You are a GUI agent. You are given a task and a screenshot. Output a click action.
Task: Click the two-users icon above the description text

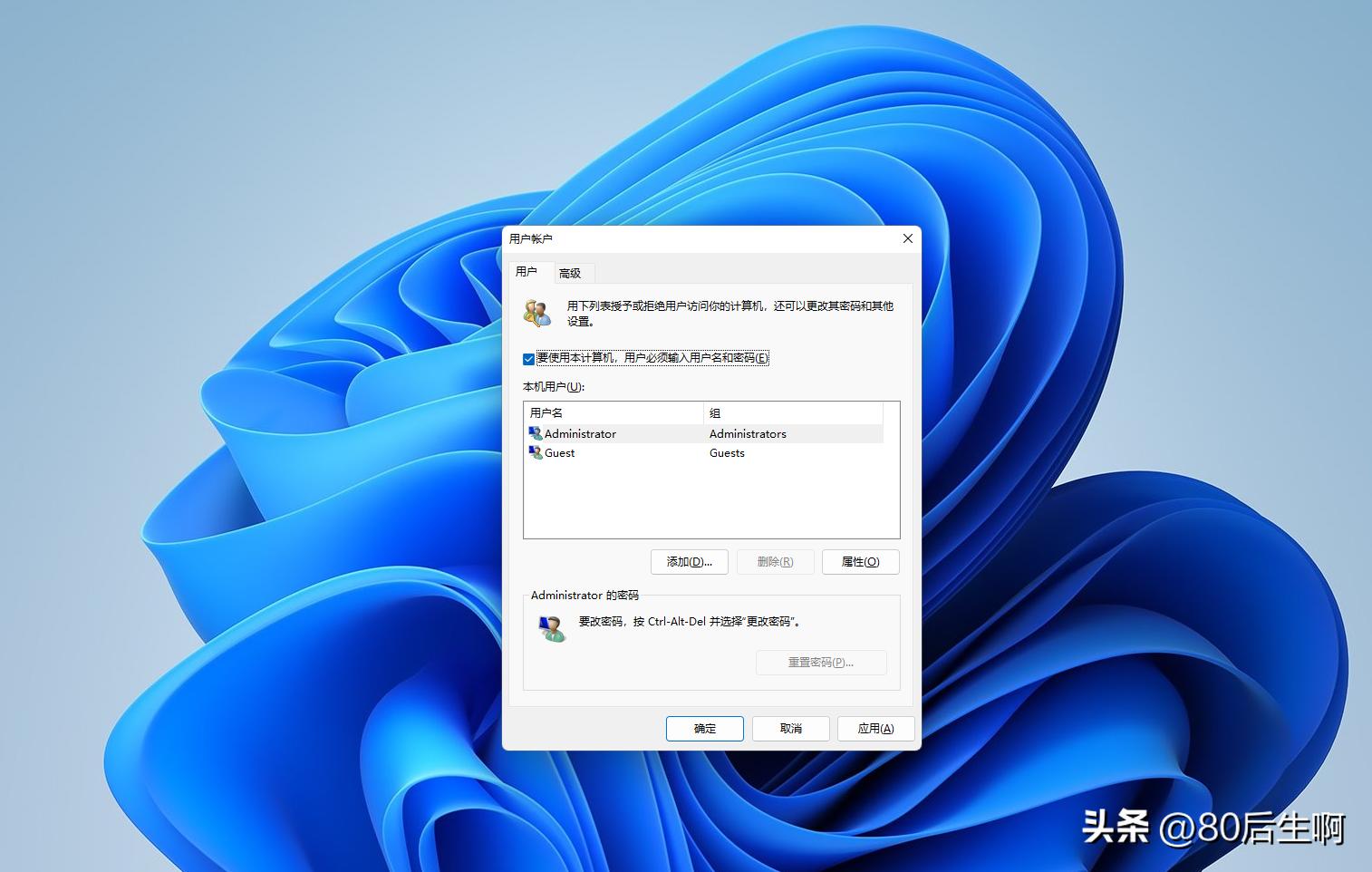click(x=536, y=312)
